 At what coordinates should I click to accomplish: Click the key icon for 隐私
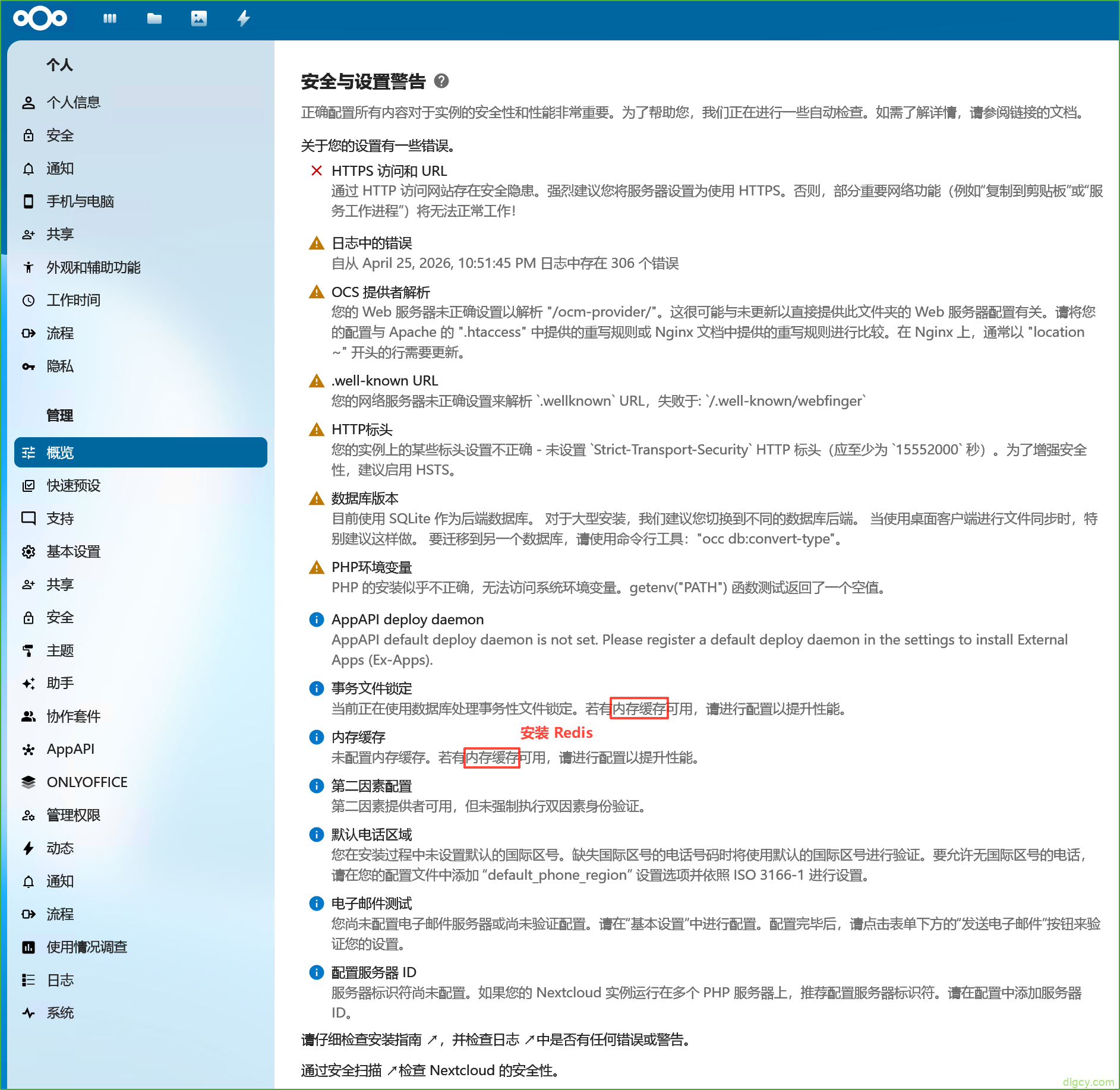(29, 367)
